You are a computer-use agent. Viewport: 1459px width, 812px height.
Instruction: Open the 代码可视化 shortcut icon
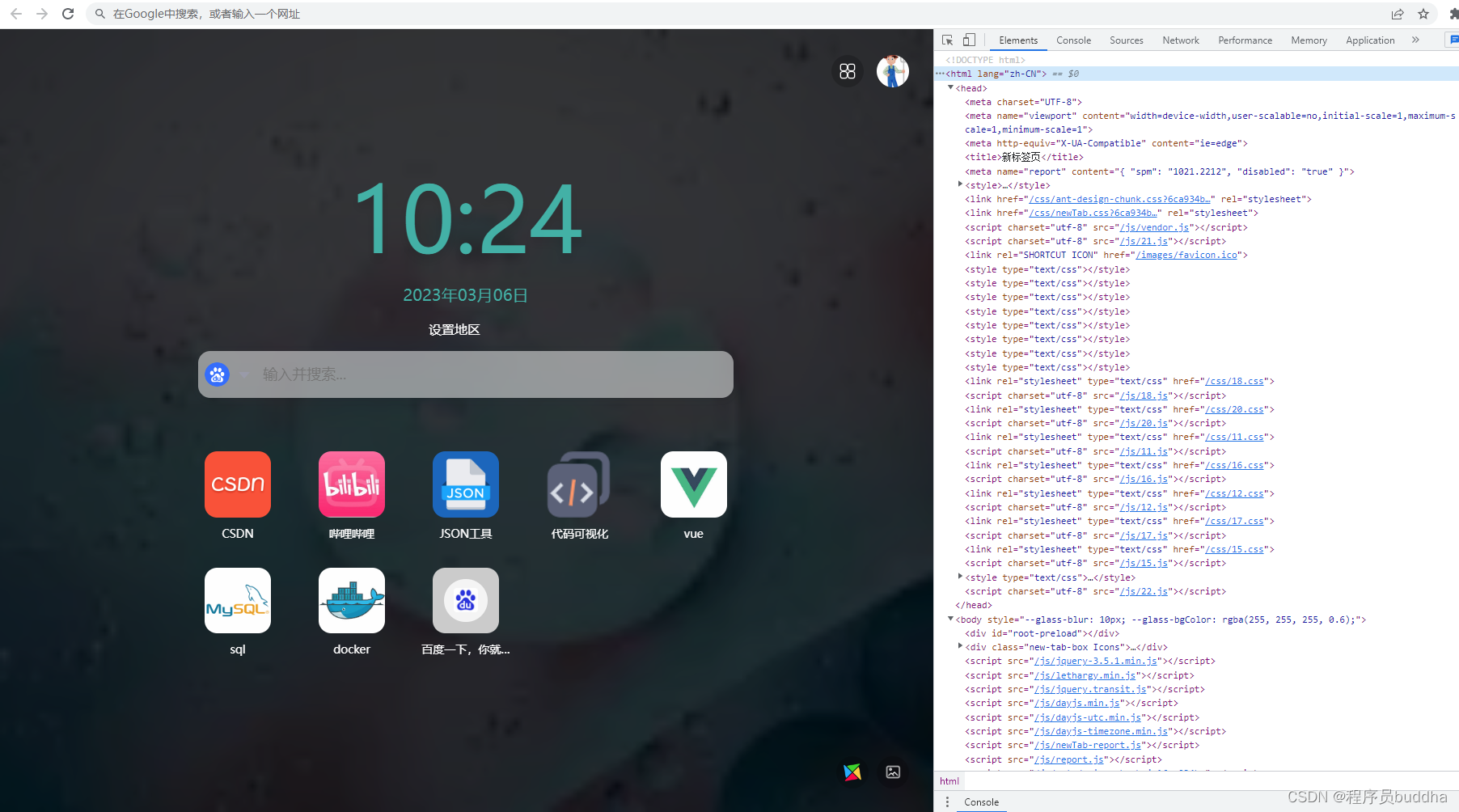pos(579,484)
